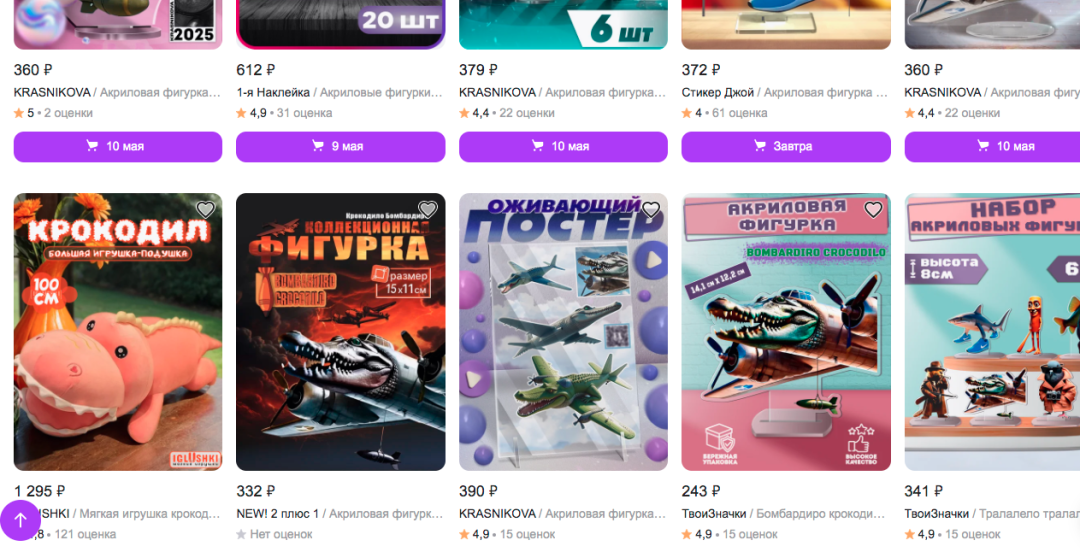
Task: Favorite the pink crocodile plush toy with heart
Action: (205, 209)
